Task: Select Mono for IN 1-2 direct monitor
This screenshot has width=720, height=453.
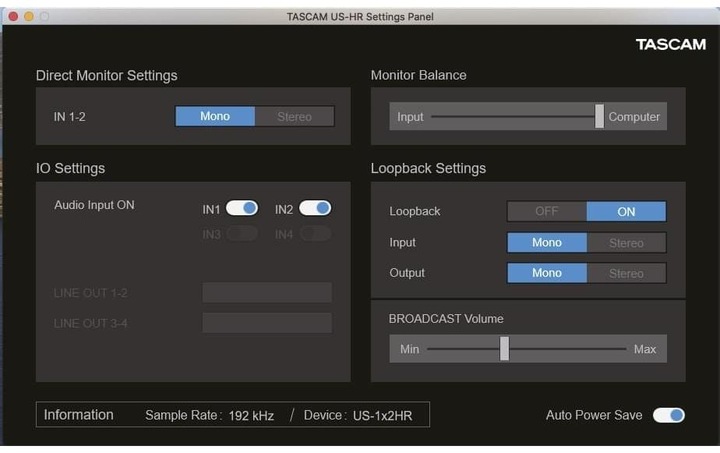Action: click(215, 116)
